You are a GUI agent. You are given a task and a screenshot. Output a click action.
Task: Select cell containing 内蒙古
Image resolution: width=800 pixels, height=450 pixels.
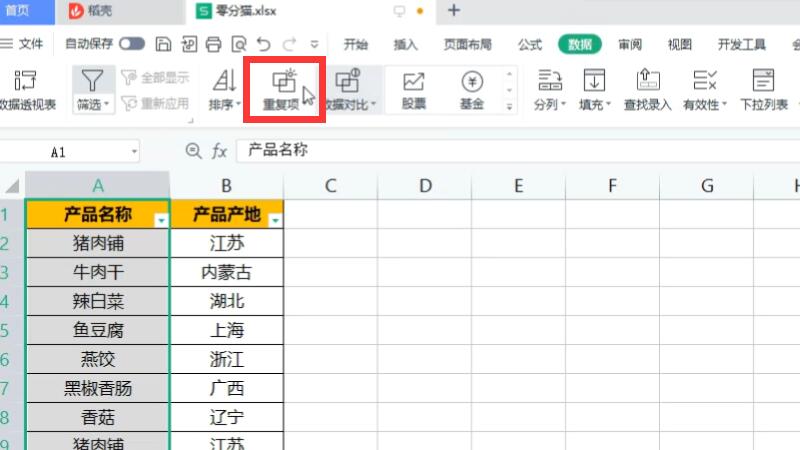coord(227,272)
